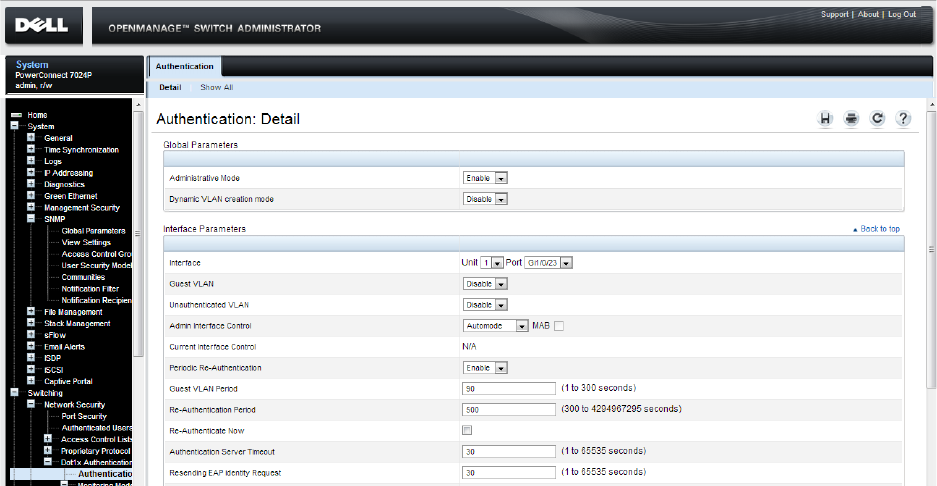Viewport: 937px width, 486px height.
Task: Click the main page vertical scrollbar
Action: tap(931, 249)
